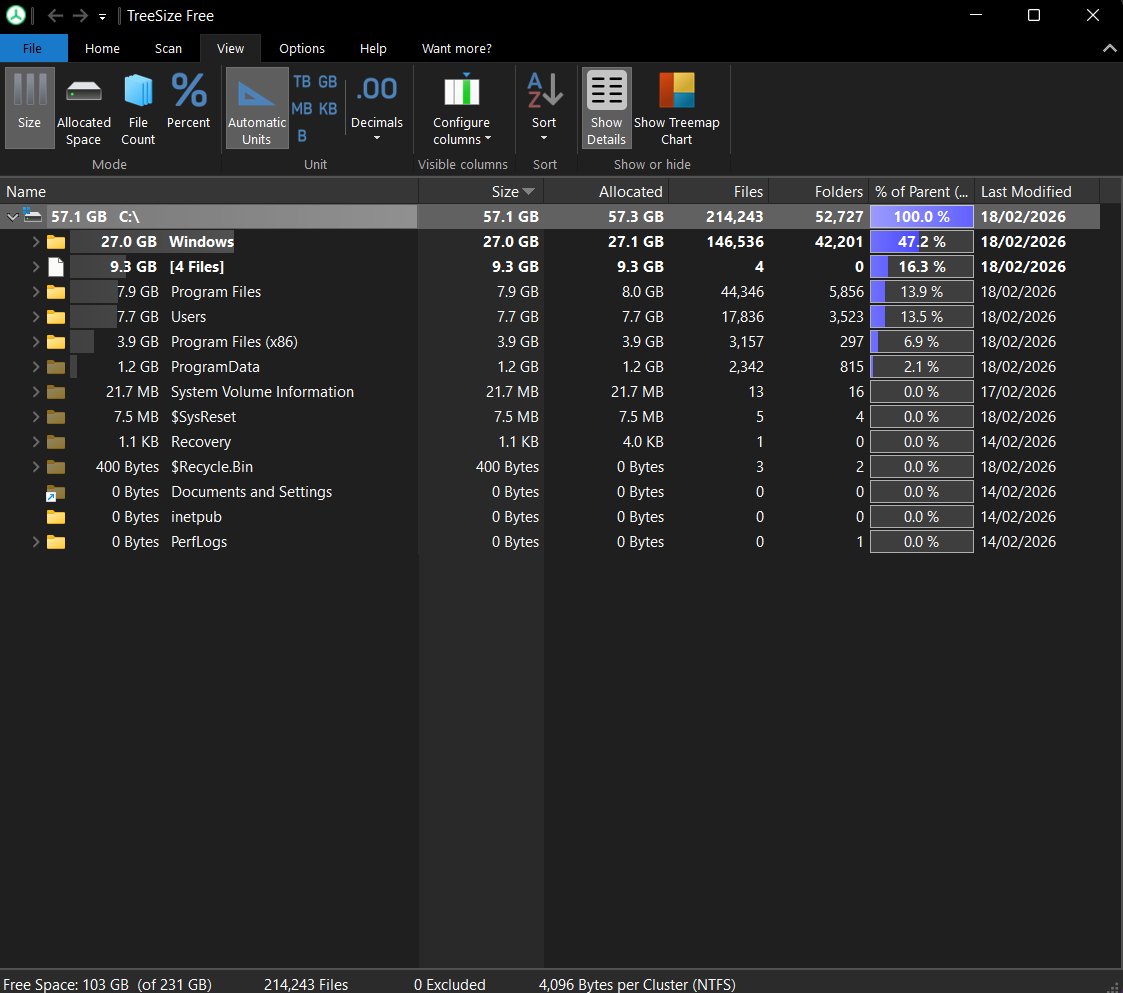Select the Users row name

click(x=188, y=317)
